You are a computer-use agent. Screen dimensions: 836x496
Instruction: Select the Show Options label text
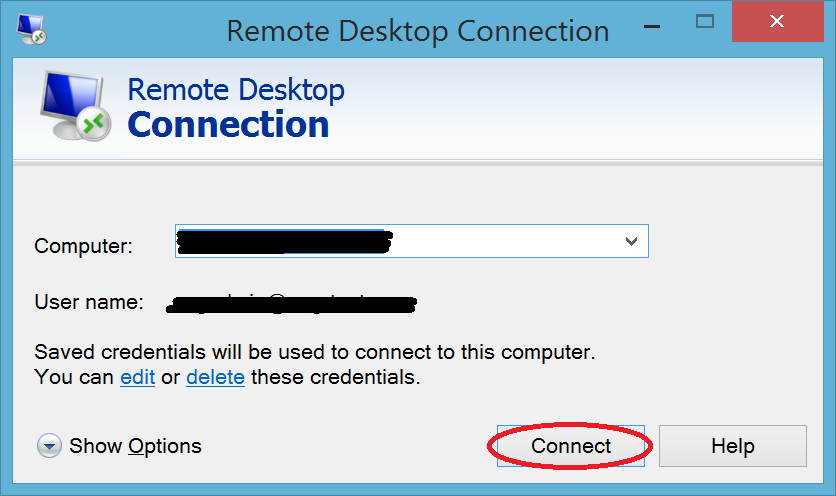pyautogui.click(x=135, y=446)
